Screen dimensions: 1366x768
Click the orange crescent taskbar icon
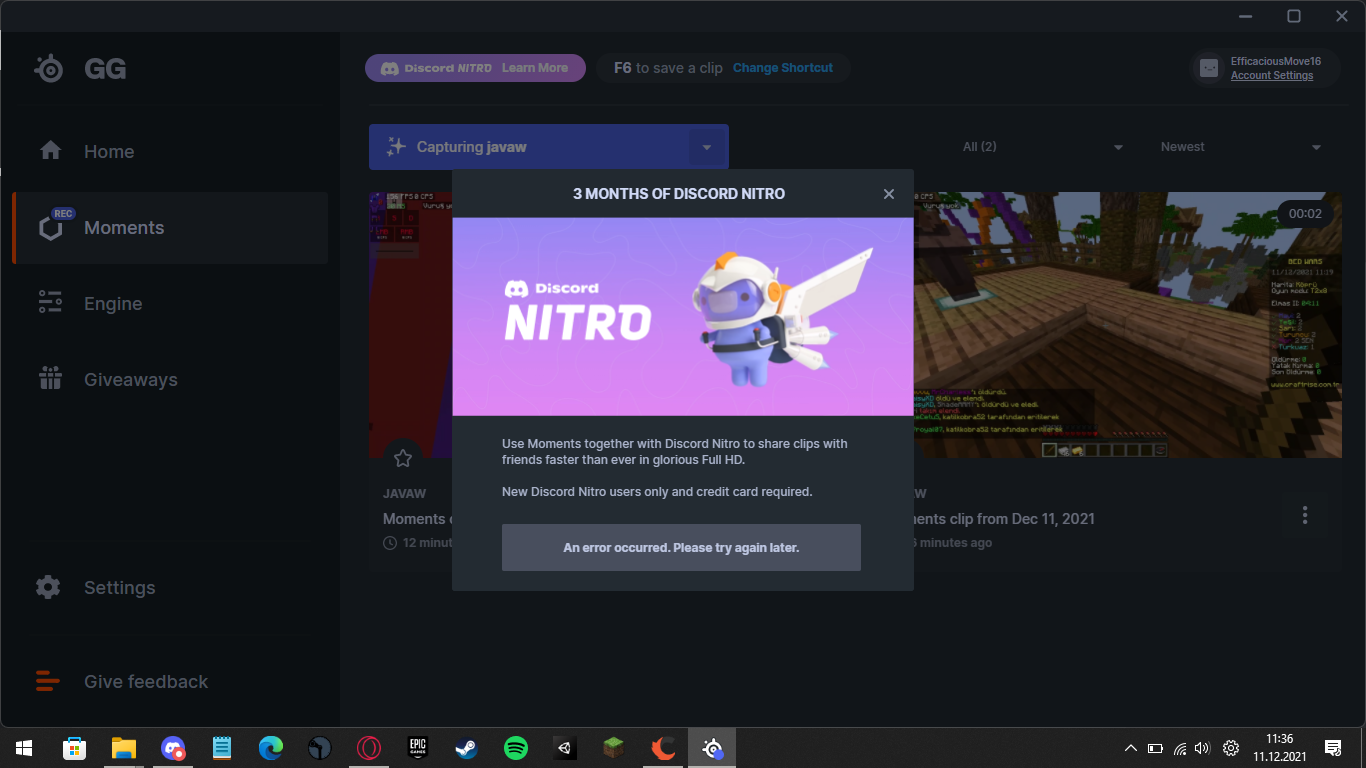pyautogui.click(x=663, y=748)
